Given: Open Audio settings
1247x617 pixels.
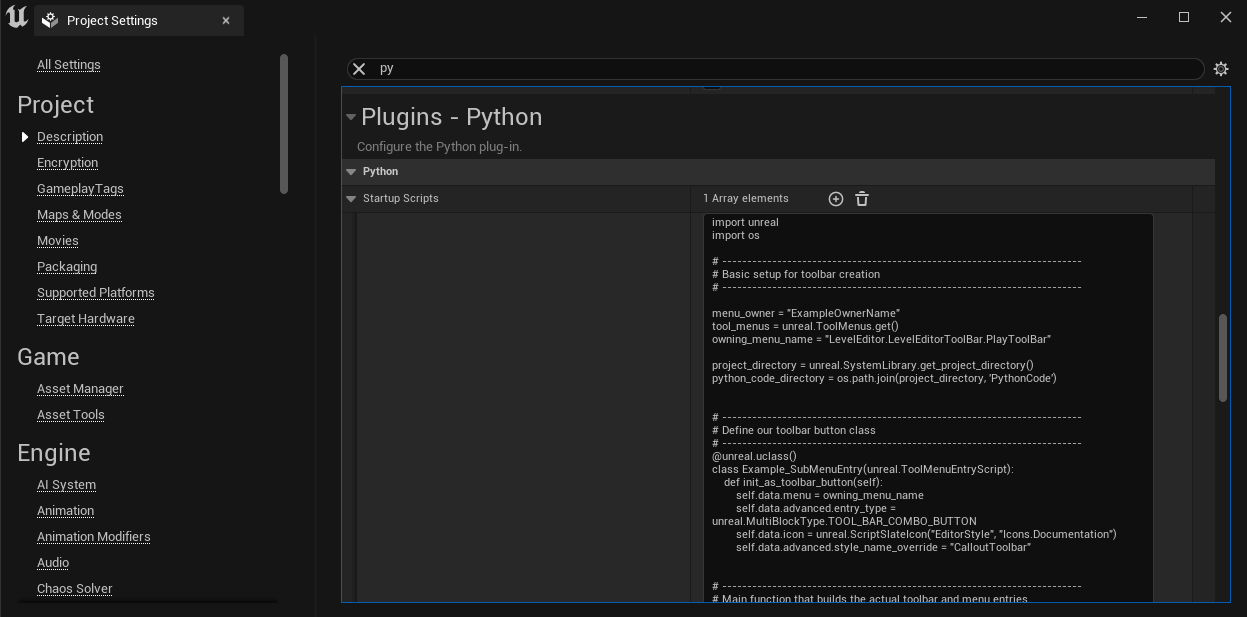Looking at the screenshot, I should pos(53,563).
